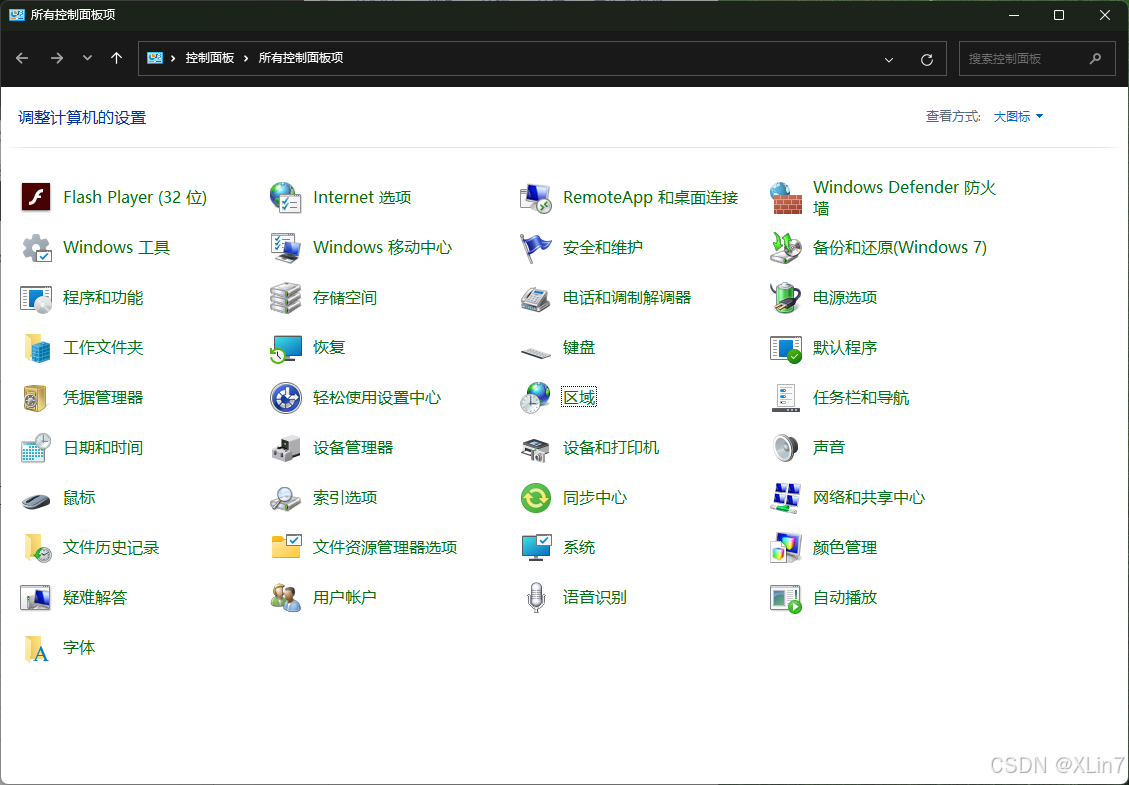This screenshot has width=1129, height=785.
Task: Click the 任务栏和导航 icon
Action: click(786, 398)
